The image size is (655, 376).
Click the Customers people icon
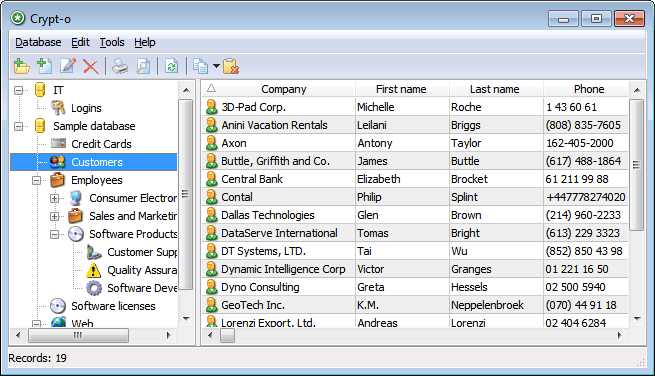[x=58, y=162]
